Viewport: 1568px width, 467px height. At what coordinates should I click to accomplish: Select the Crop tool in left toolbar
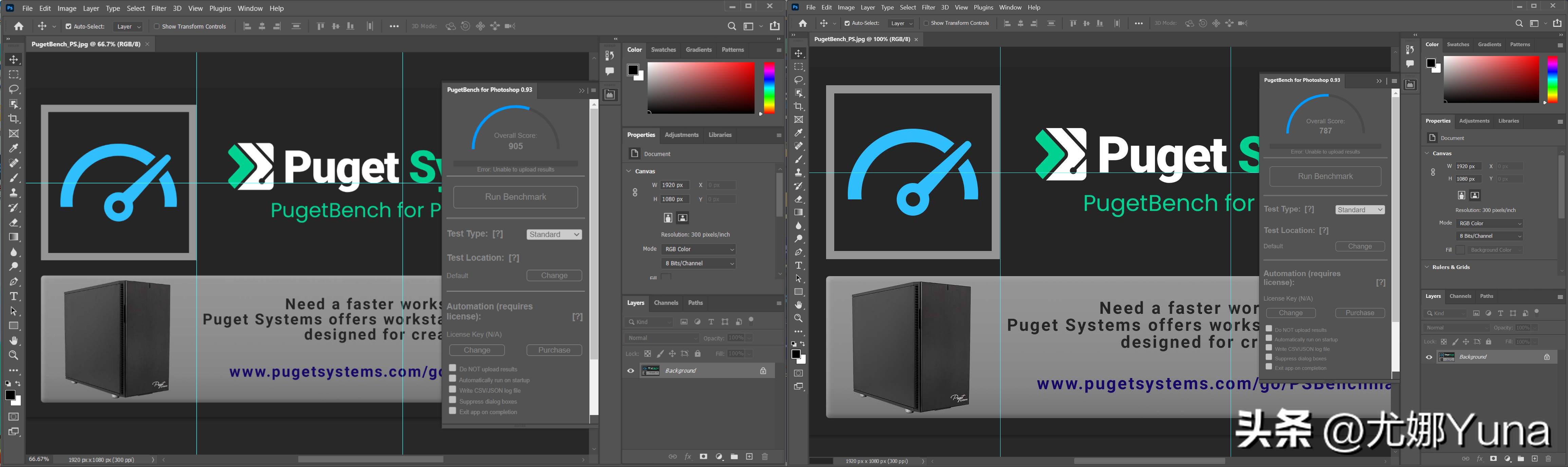click(14, 119)
